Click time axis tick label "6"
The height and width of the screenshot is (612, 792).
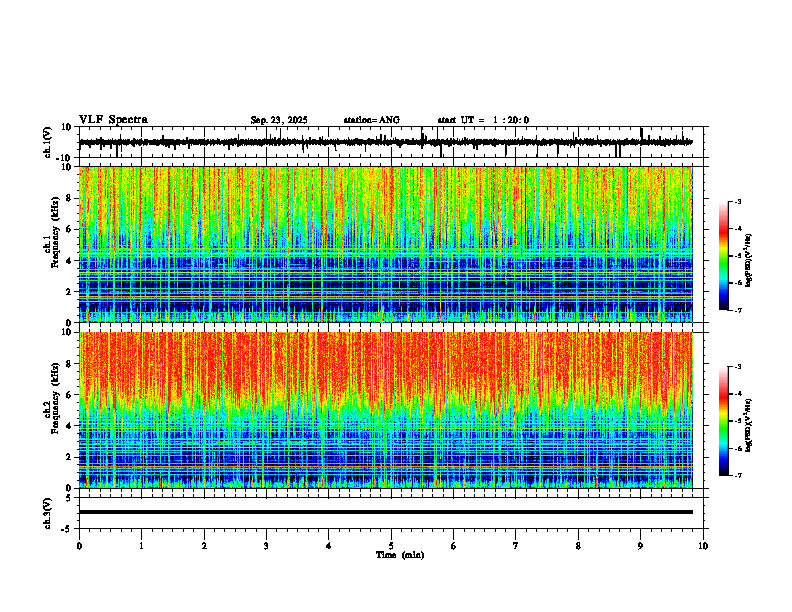click(x=454, y=546)
